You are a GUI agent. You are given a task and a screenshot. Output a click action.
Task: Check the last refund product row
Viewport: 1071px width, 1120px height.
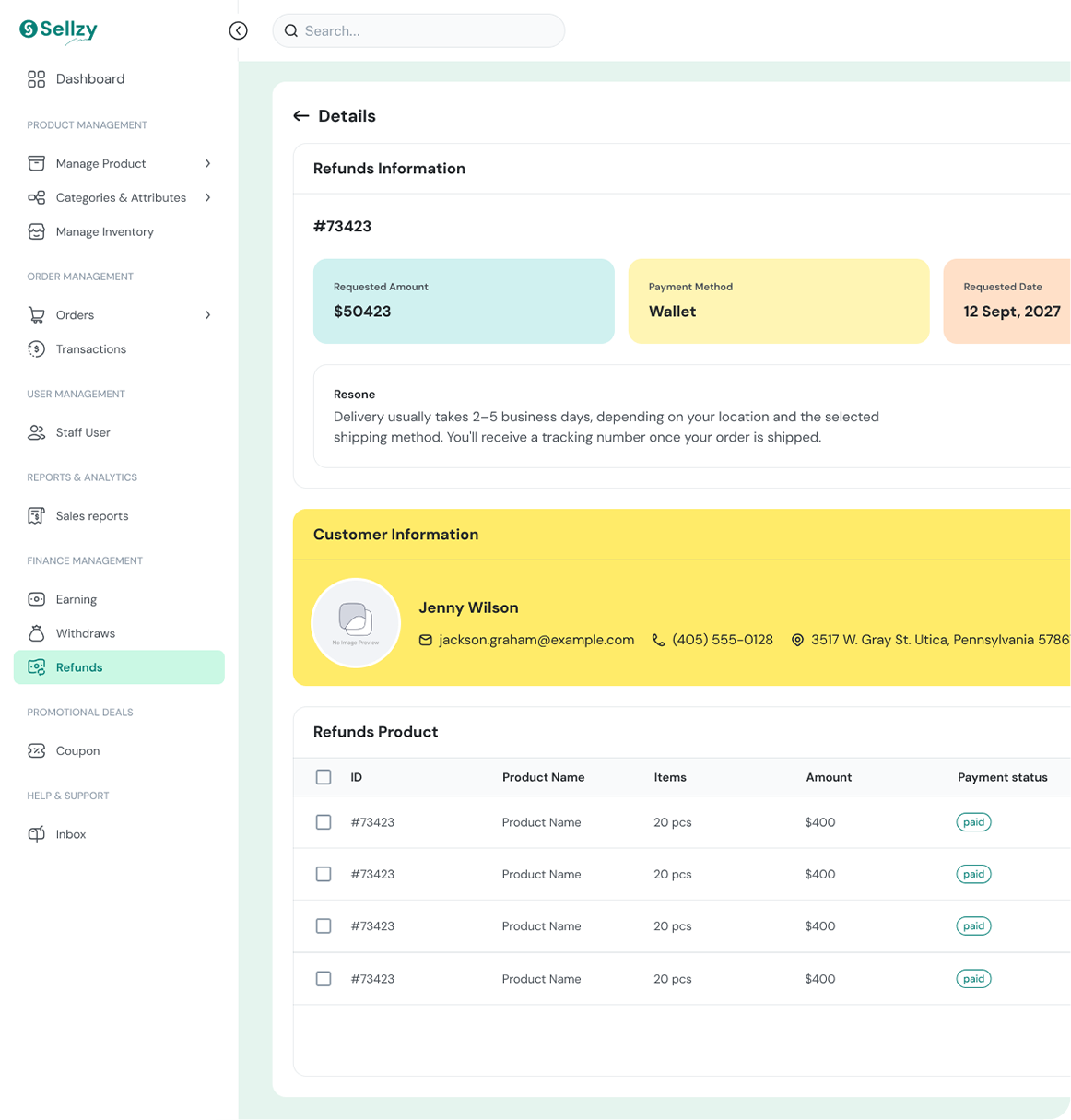click(324, 979)
